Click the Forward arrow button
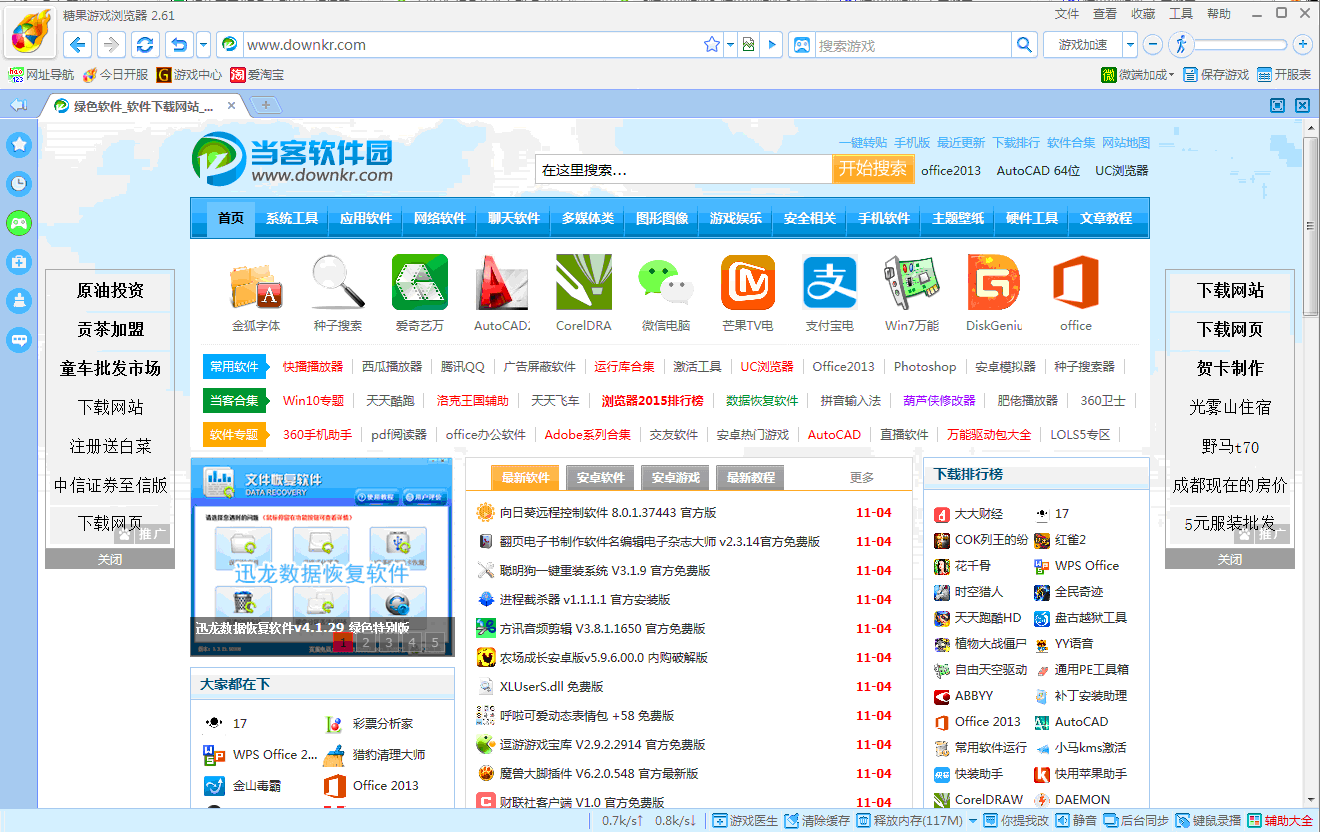The width and height of the screenshot is (1320, 832). (111, 45)
